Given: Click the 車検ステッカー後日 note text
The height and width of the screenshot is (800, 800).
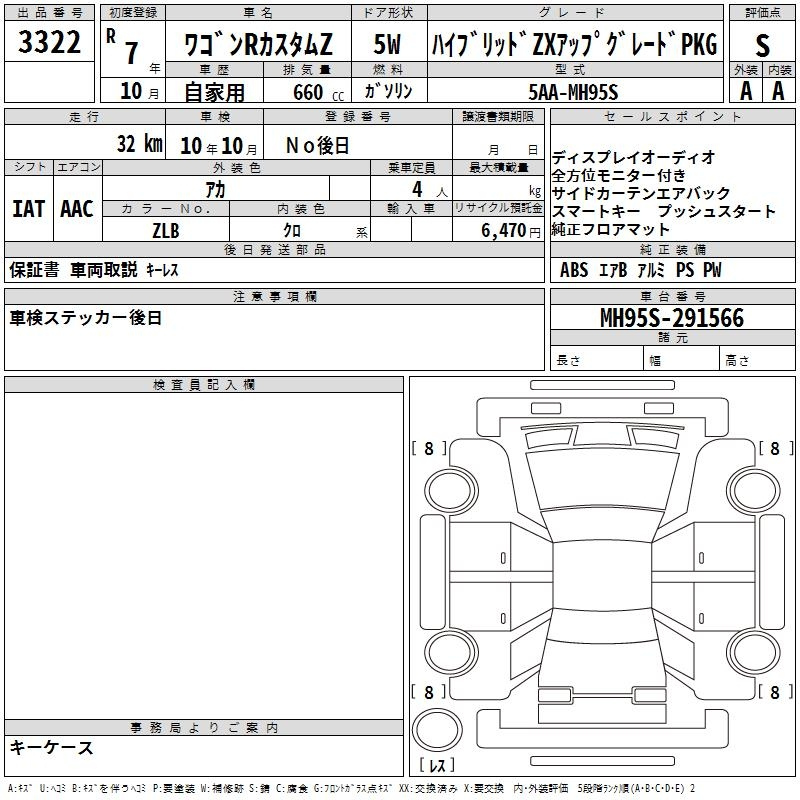Looking at the screenshot, I should pos(86,318).
